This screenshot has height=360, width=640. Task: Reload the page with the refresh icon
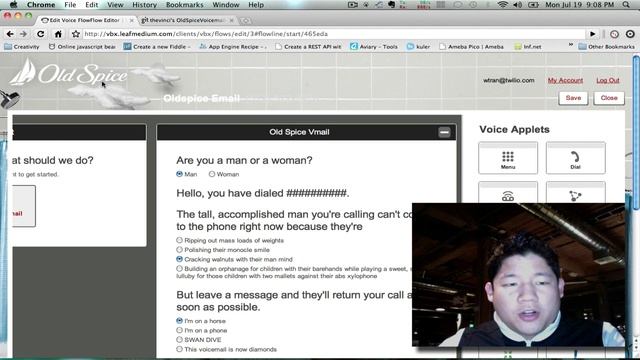(40, 34)
